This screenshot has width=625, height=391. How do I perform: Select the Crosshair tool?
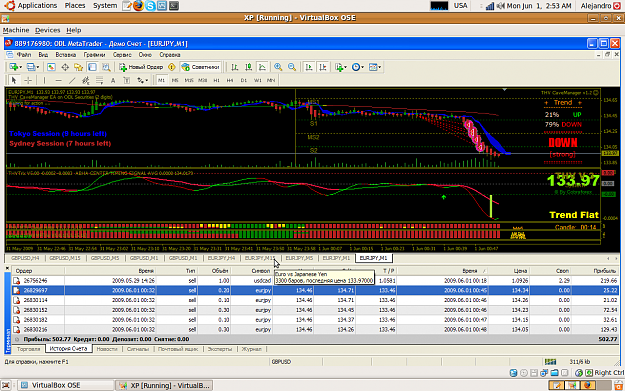click(x=28, y=80)
